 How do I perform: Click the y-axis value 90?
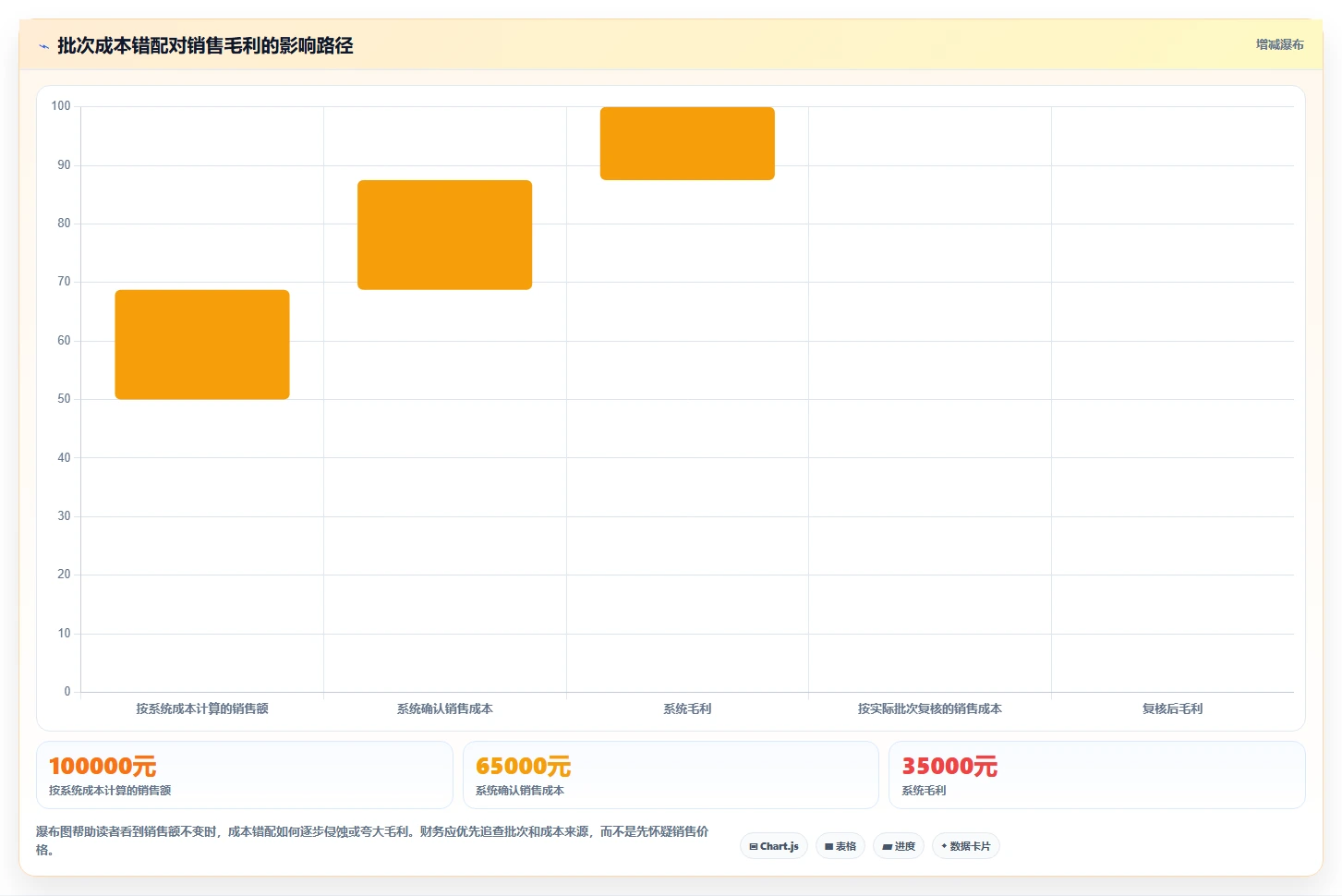tap(64, 165)
